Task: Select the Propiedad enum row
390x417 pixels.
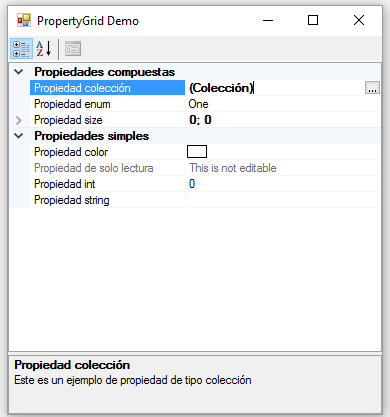Action: click(108, 104)
